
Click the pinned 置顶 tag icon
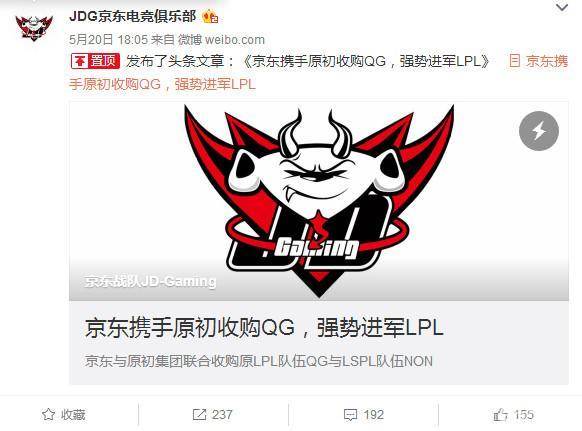click(x=95, y=61)
